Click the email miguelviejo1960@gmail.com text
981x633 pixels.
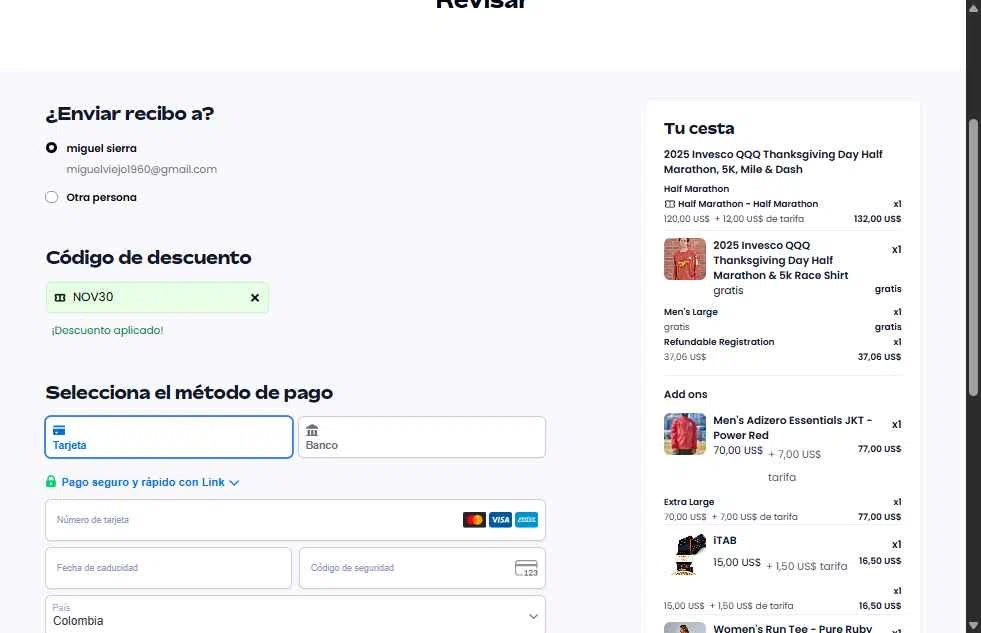pyautogui.click(x=141, y=170)
